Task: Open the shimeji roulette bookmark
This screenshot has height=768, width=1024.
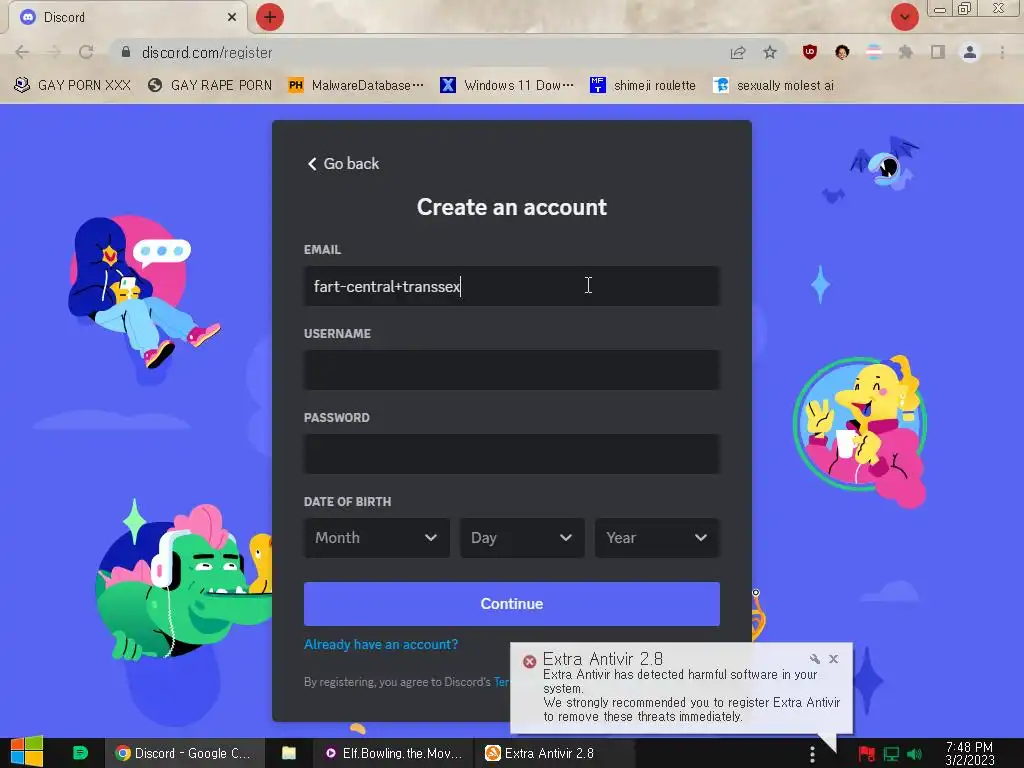Action: [x=643, y=86]
